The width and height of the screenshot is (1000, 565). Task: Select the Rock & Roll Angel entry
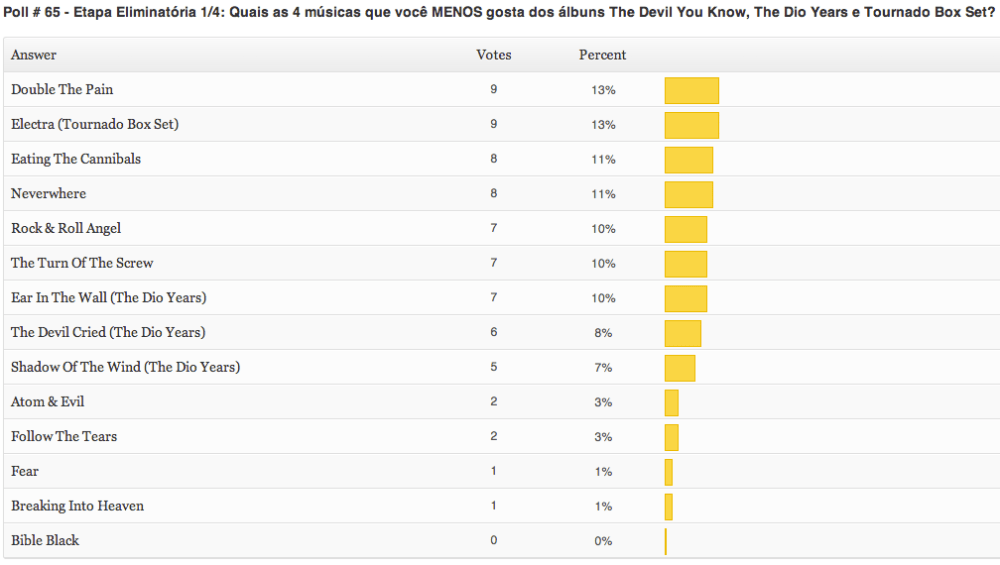[x=66, y=229]
